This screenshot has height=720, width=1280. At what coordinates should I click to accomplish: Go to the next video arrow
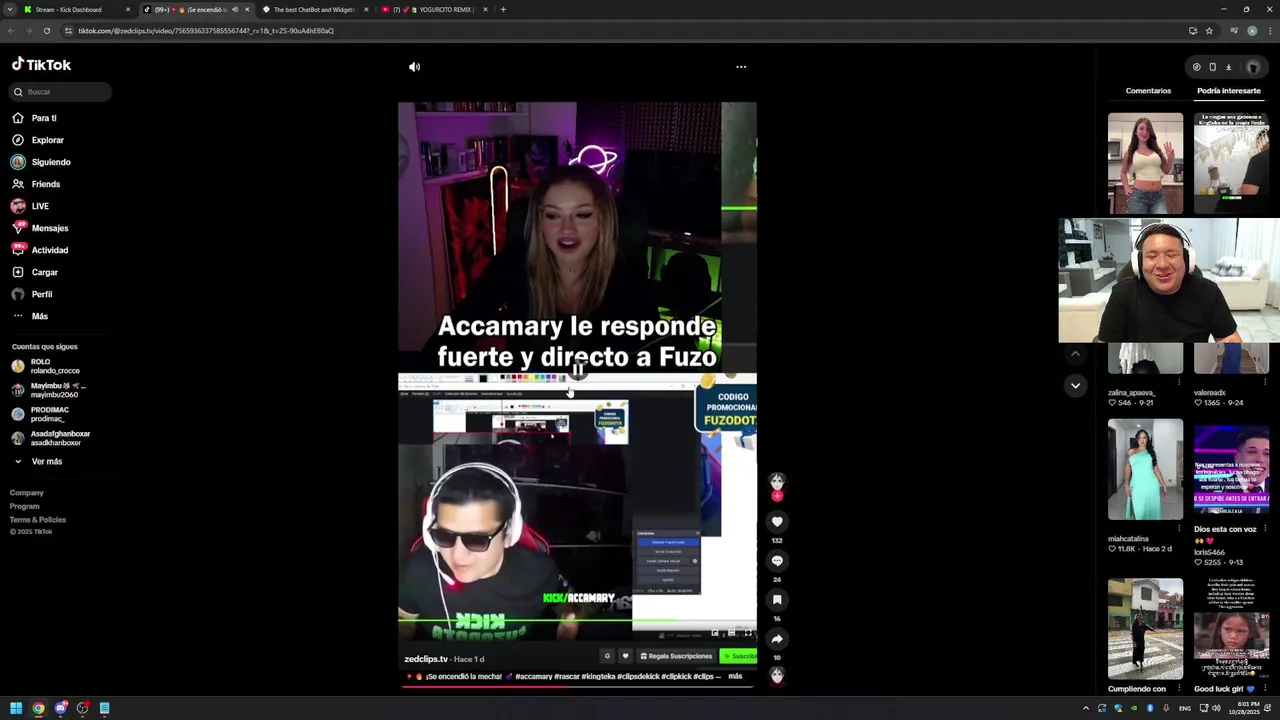pyautogui.click(x=1075, y=385)
